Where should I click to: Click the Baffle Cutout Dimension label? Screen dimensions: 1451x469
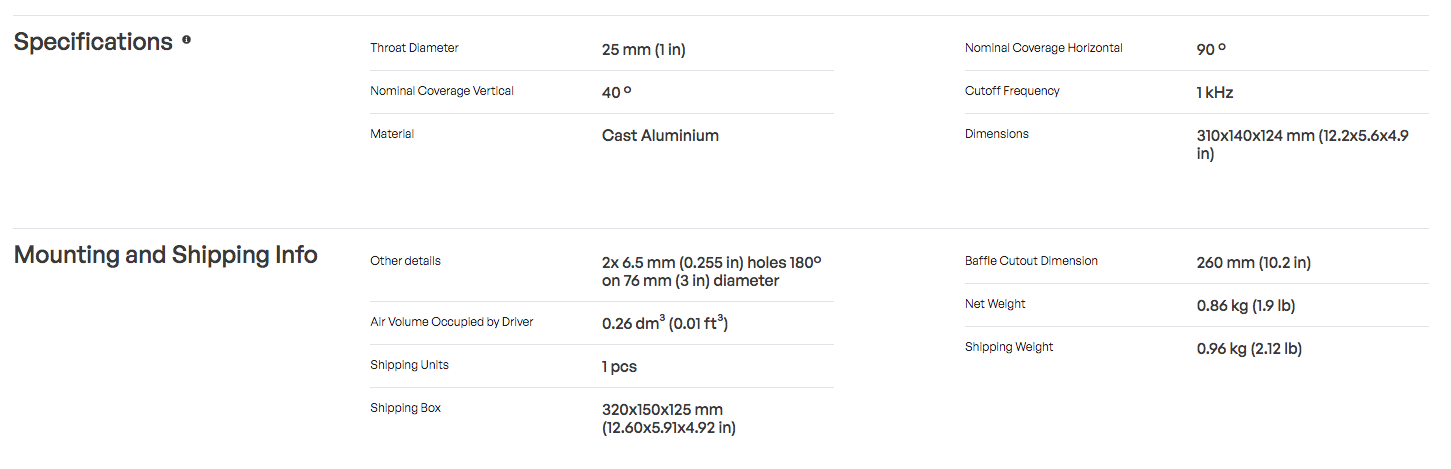point(1031,261)
